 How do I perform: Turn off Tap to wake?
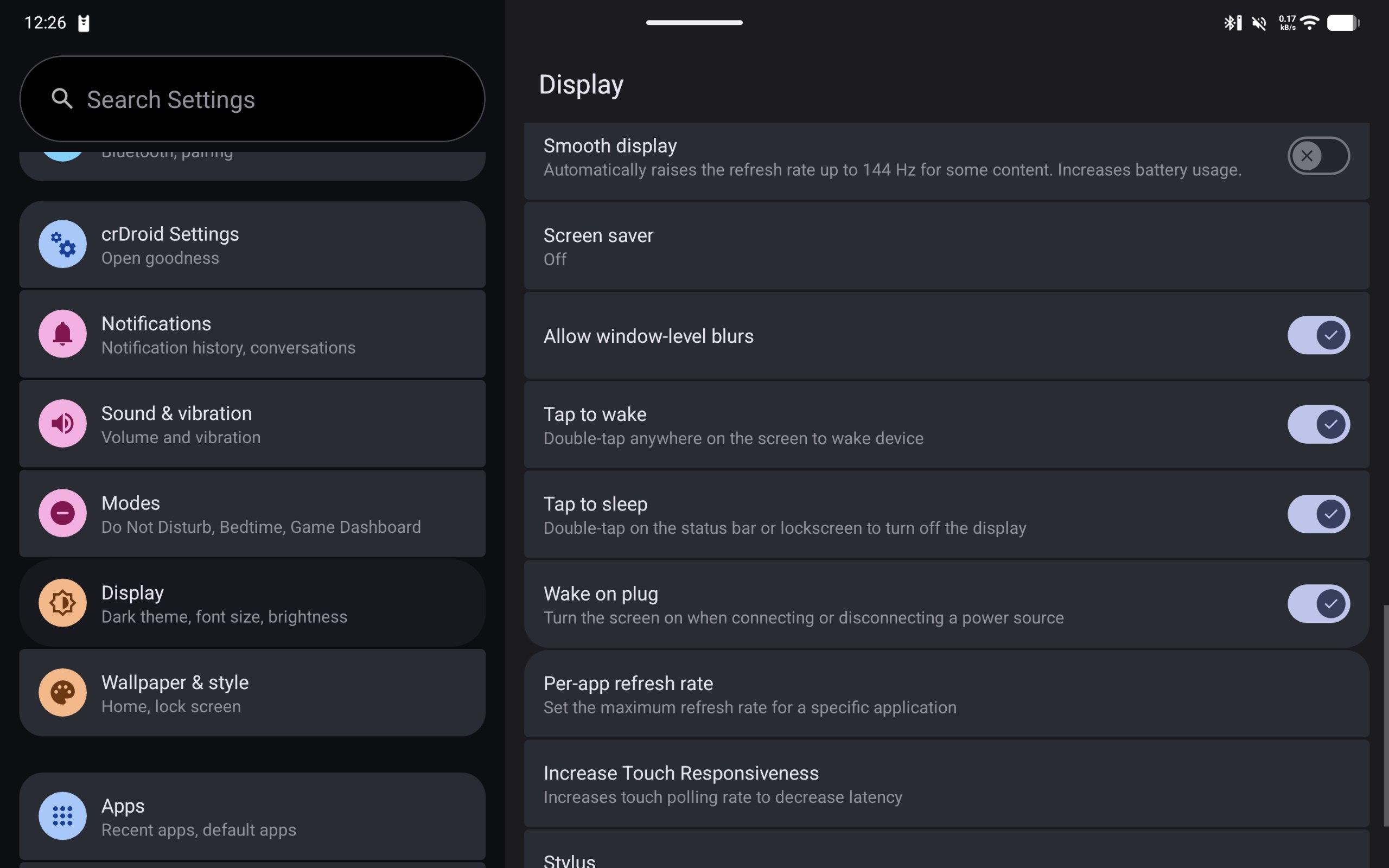click(x=1318, y=425)
